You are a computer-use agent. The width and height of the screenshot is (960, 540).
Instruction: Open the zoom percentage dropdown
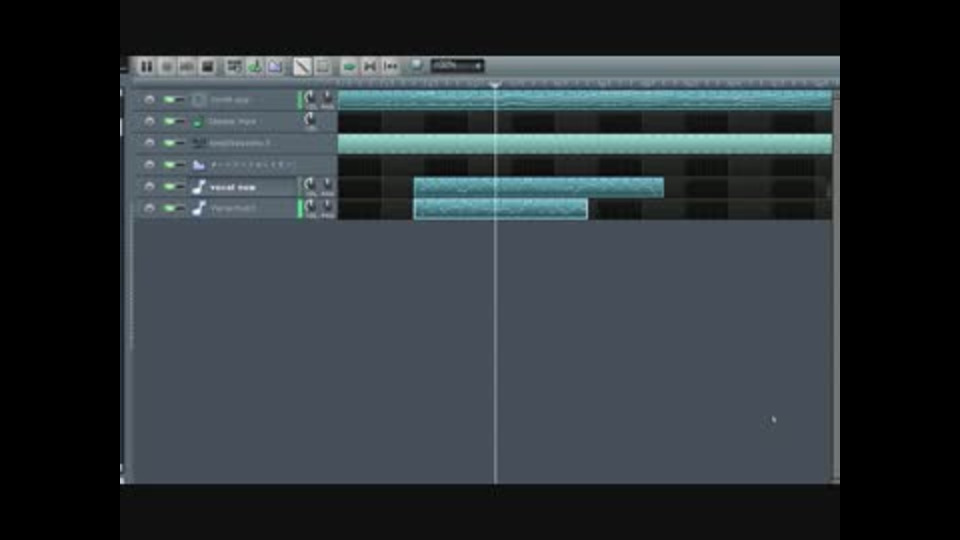pos(457,66)
